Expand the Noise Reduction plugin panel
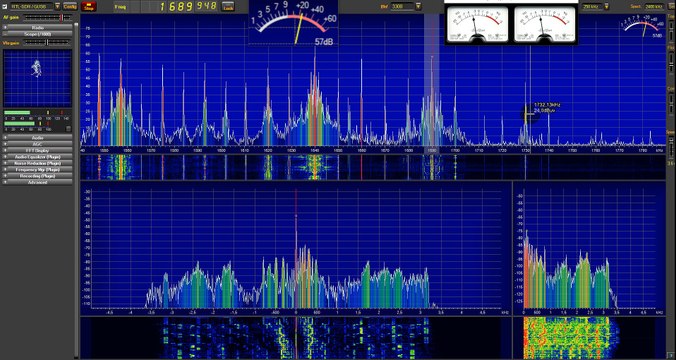This screenshot has width=676, height=360. point(38,163)
